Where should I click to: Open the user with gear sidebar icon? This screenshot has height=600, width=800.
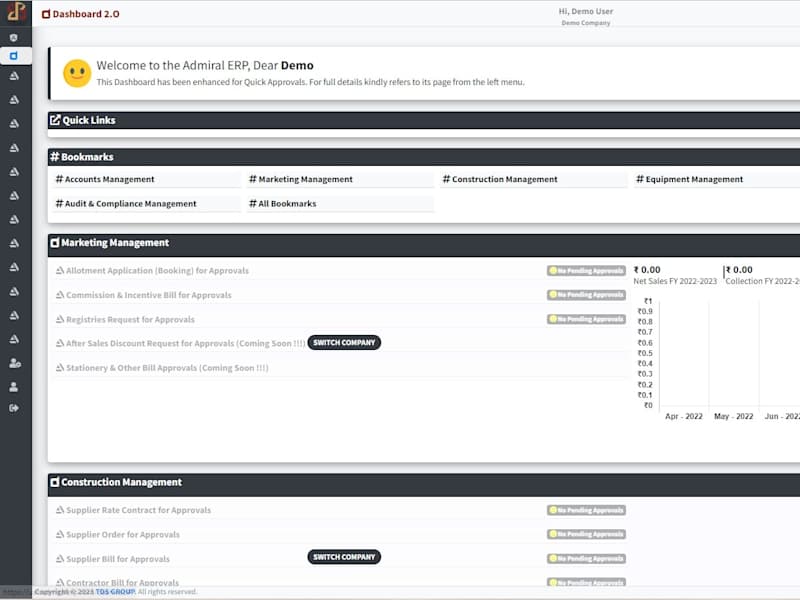[x=15, y=363]
